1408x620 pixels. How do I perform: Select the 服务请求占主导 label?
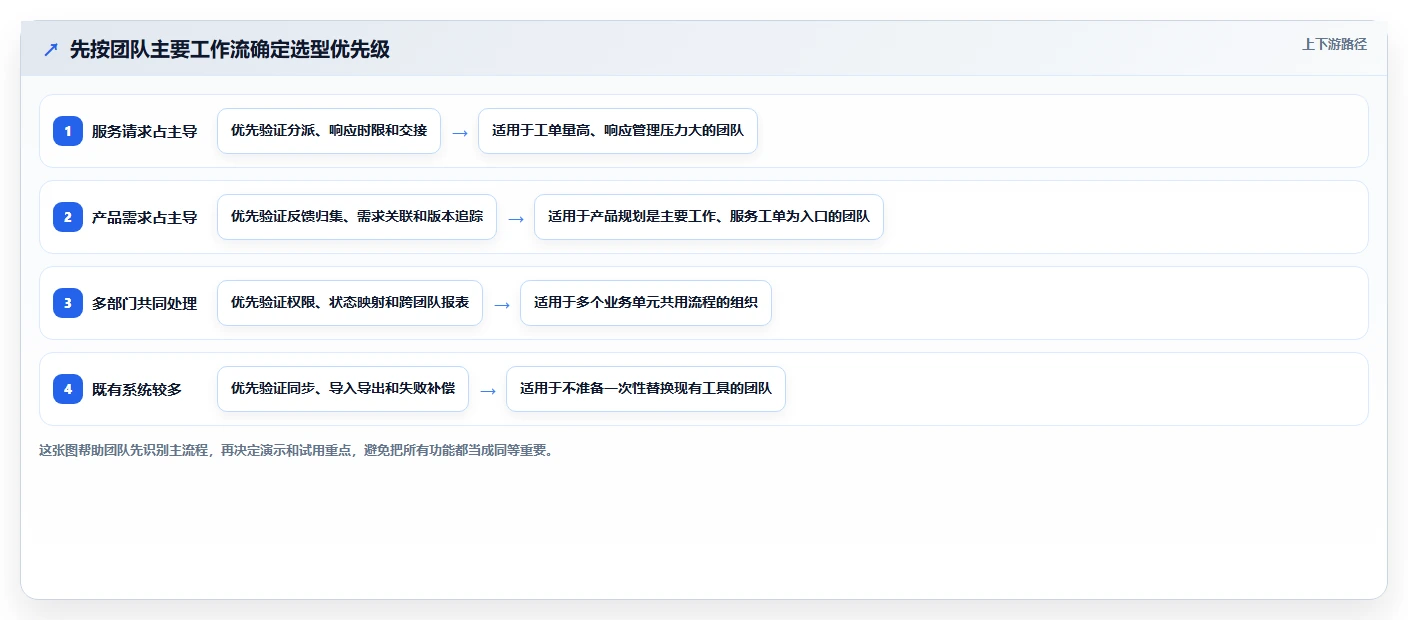[144, 131]
